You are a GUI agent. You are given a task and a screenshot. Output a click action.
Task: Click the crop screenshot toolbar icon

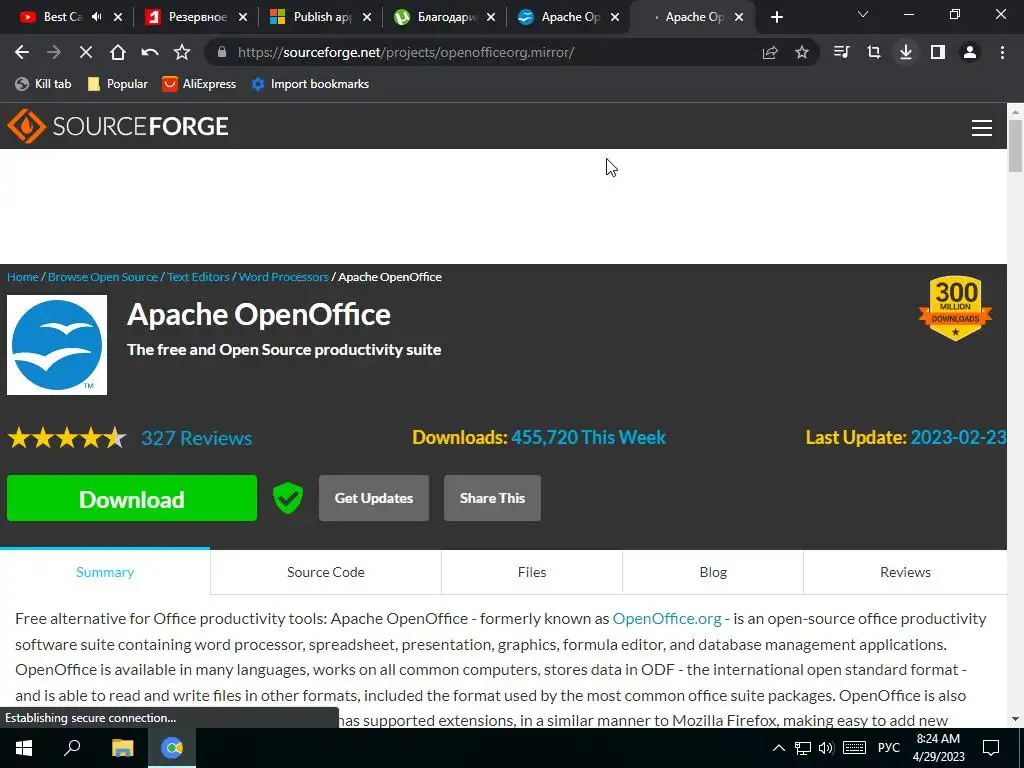coord(874,52)
